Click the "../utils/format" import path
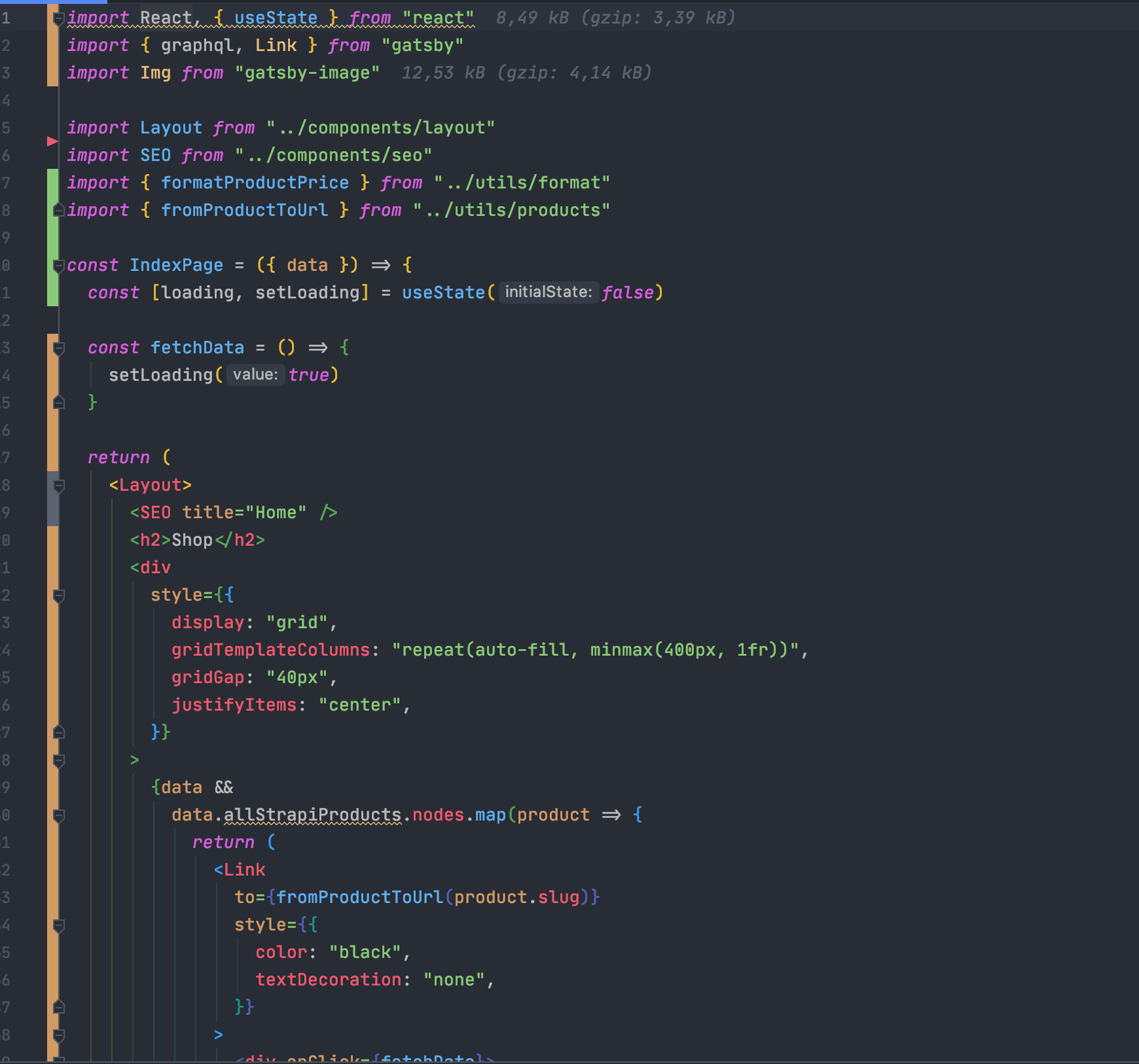 (x=522, y=183)
